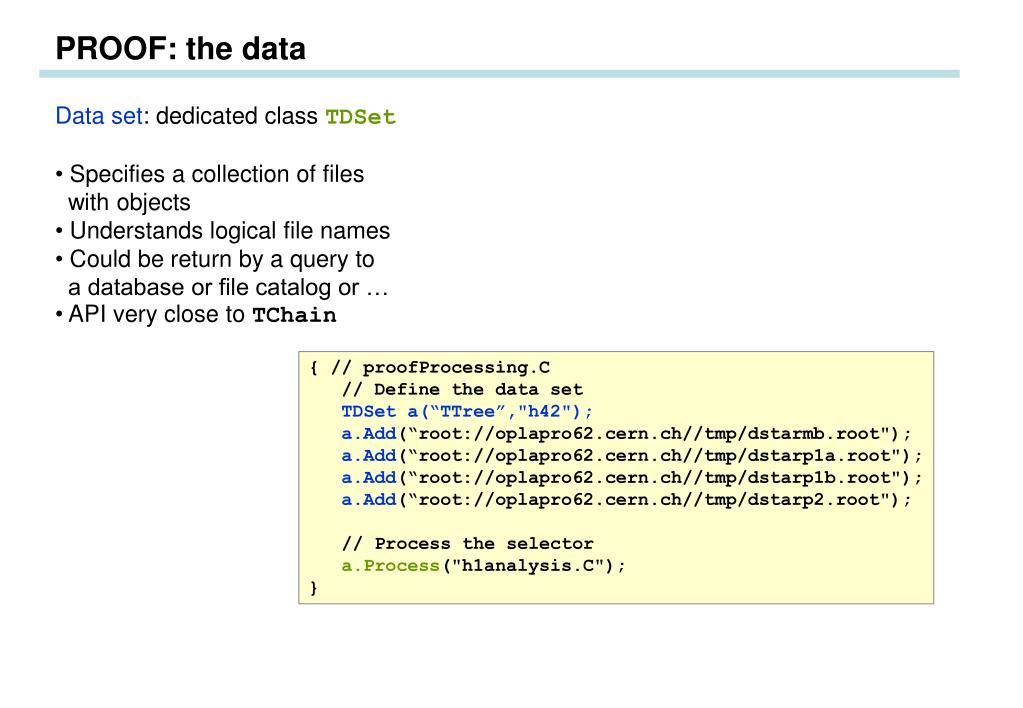Select the TDSet a("TTree","h42") code line
This screenshot has height=708, width=1023.
[x=467, y=412]
